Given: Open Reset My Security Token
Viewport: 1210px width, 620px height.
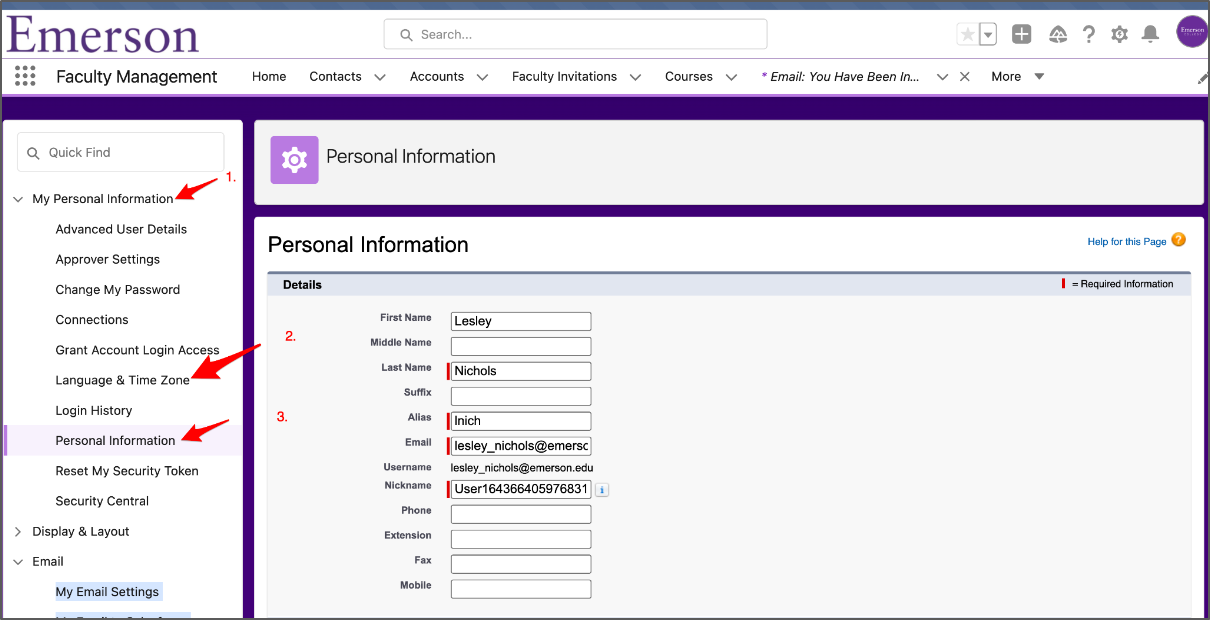Looking at the screenshot, I should (x=127, y=471).
